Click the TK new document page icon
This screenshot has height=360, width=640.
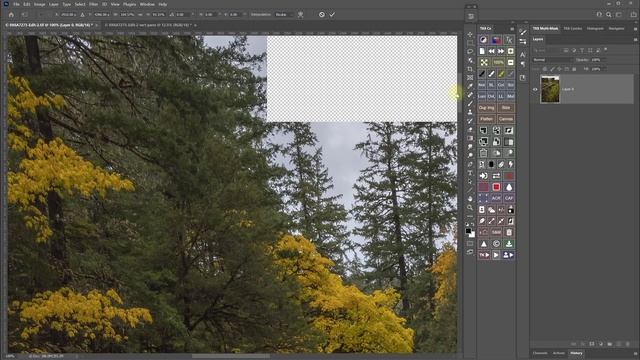click(x=482, y=51)
